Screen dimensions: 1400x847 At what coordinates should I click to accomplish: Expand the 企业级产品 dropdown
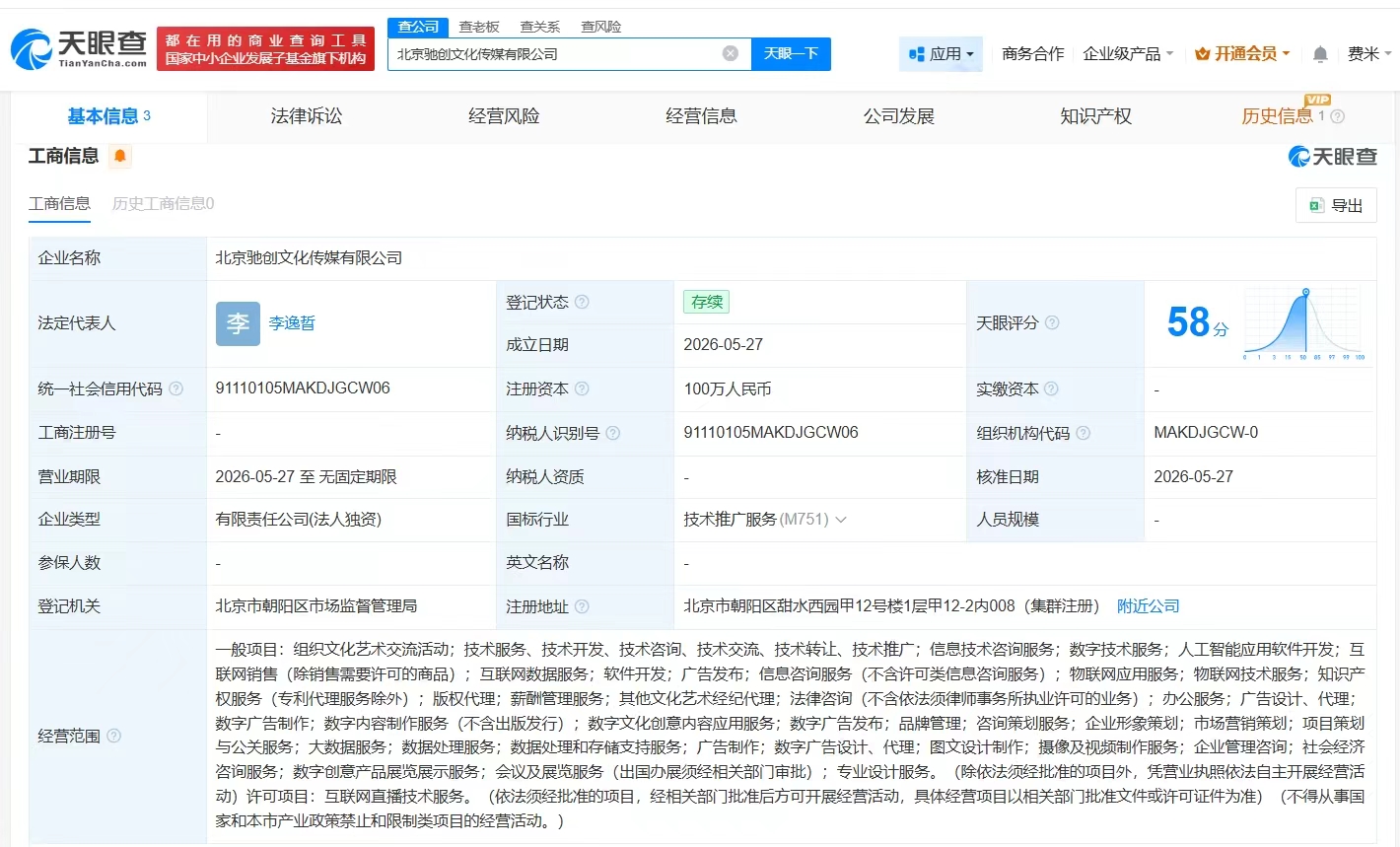pos(1128,54)
